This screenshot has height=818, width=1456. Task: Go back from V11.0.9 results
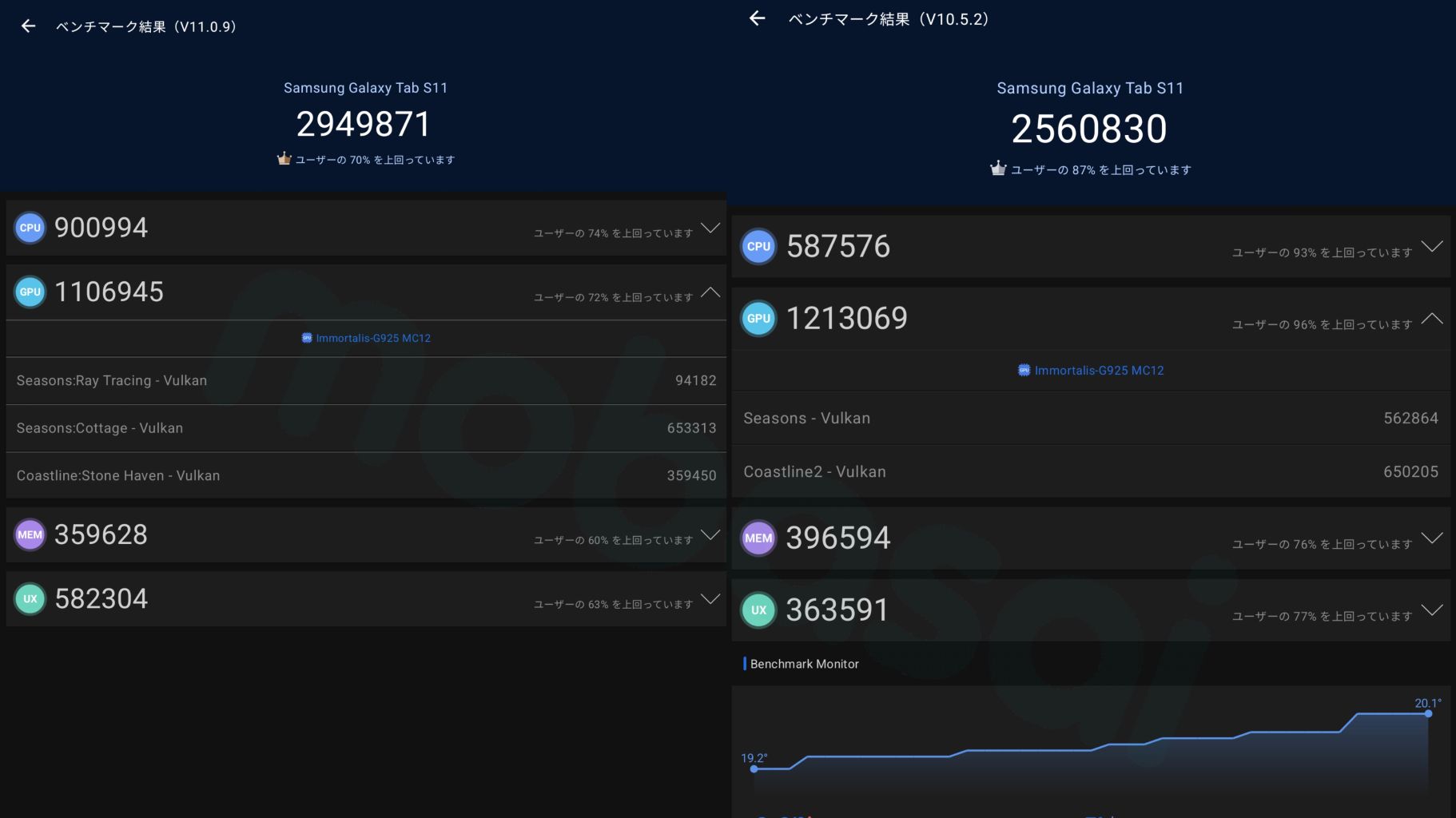(x=28, y=26)
